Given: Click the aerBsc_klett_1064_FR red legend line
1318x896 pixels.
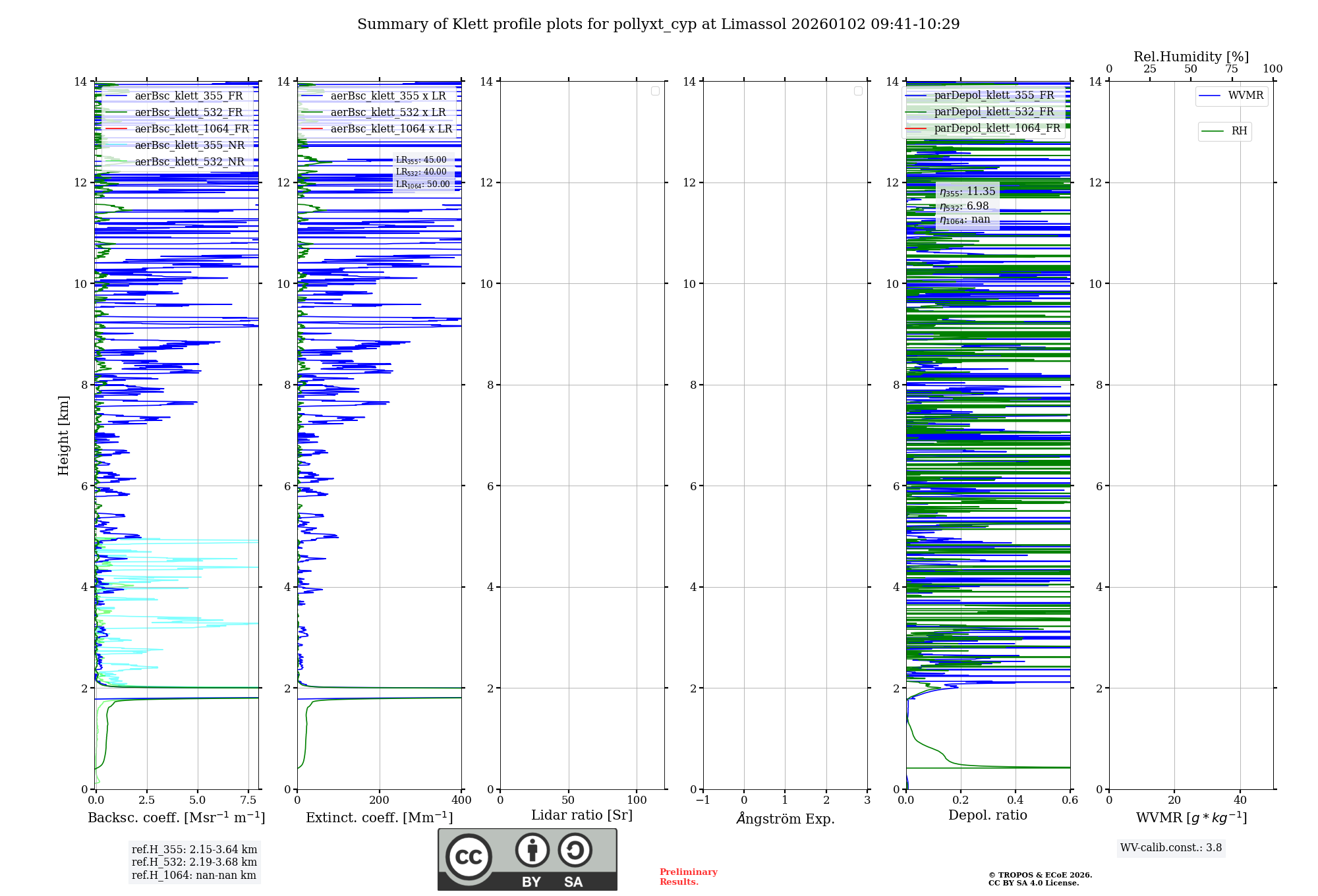Looking at the screenshot, I should coord(116,129).
